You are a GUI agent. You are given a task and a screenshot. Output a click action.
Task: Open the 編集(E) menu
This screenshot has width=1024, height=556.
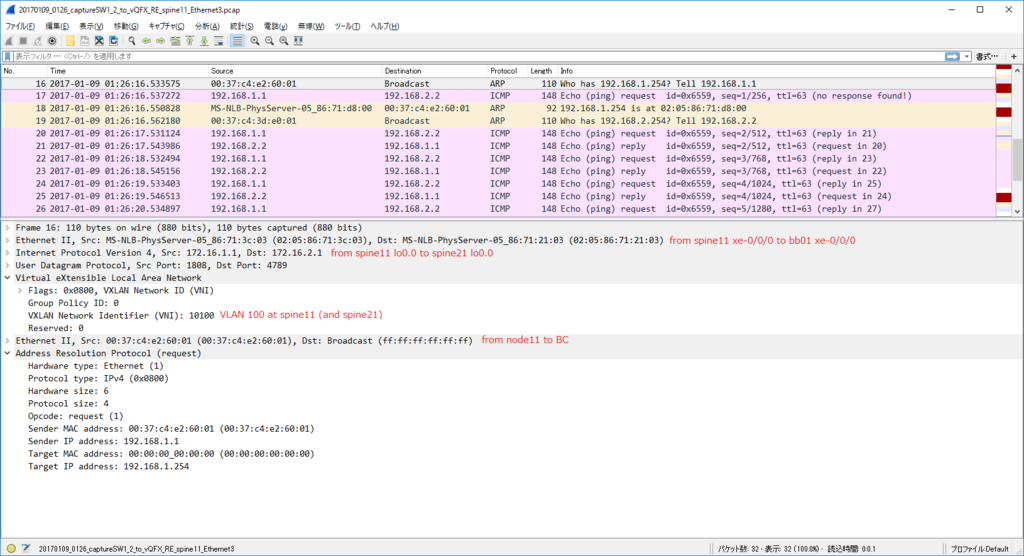point(57,26)
